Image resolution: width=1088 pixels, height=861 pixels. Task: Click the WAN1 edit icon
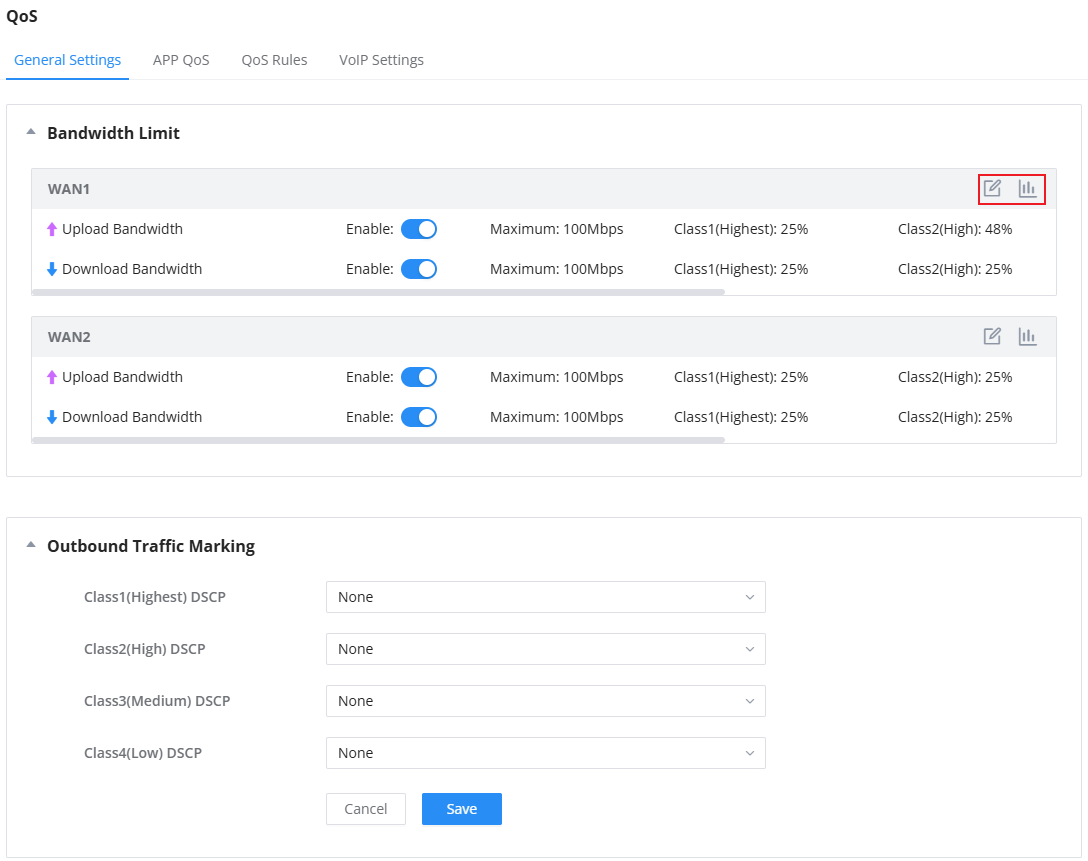click(x=992, y=189)
